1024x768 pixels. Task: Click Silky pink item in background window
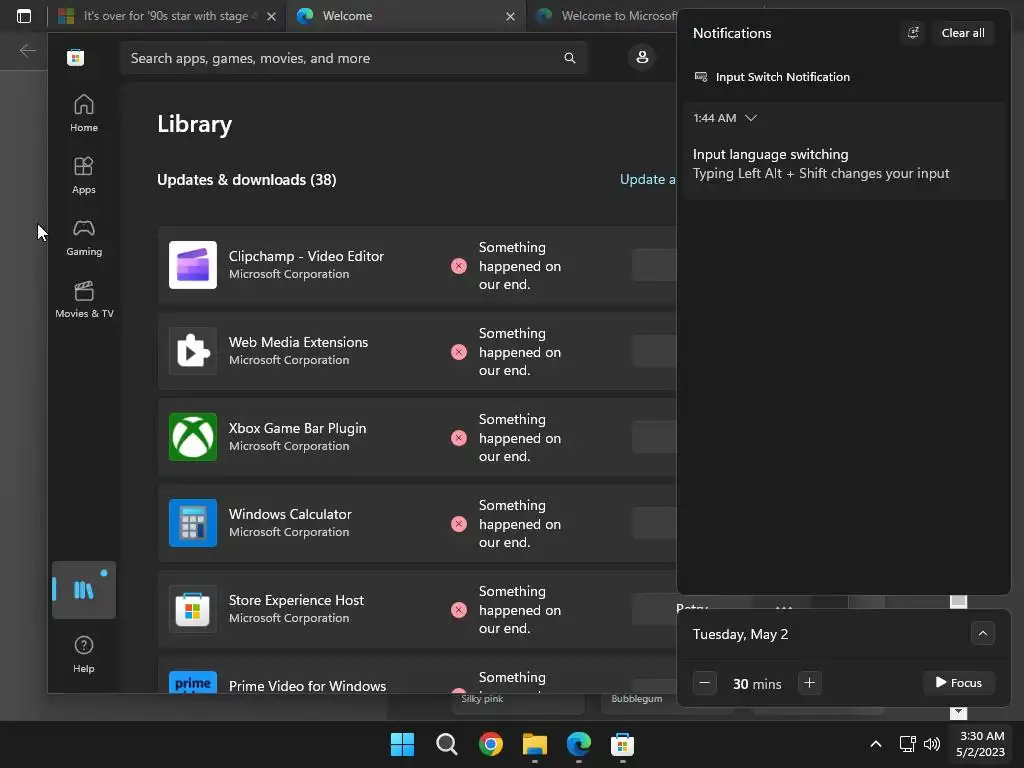[x=482, y=699]
